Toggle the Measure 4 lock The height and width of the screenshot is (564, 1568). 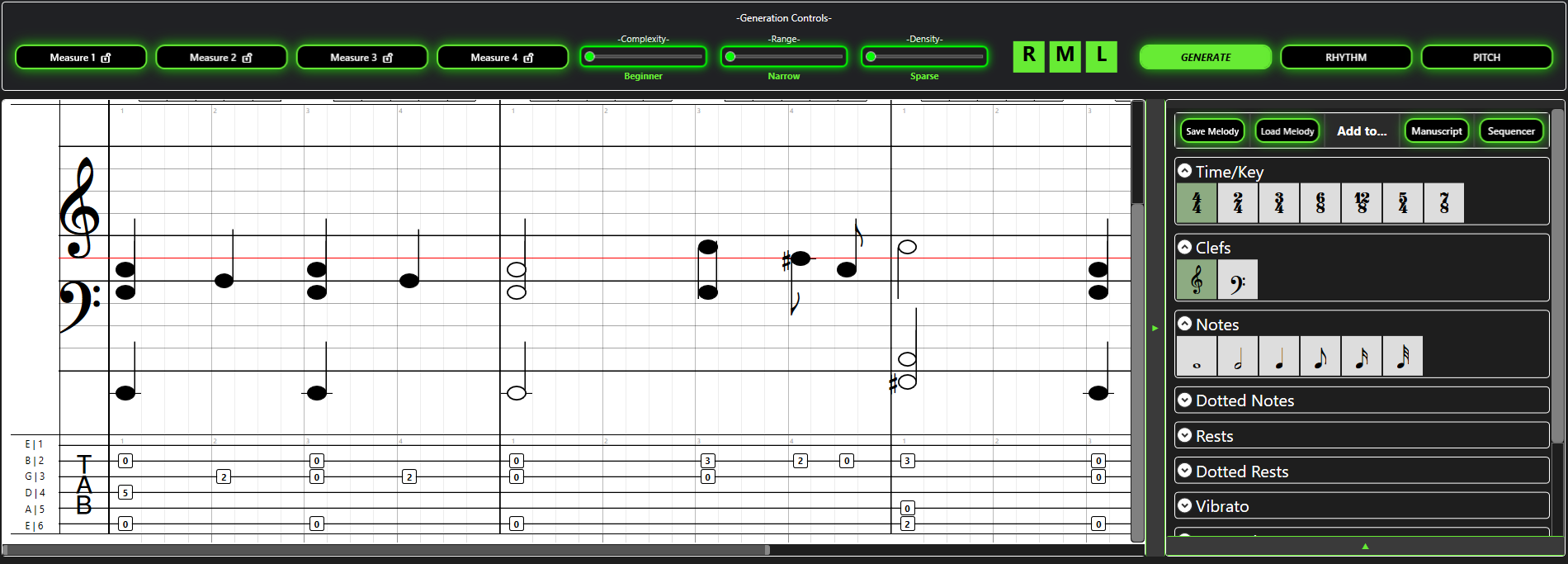pyautogui.click(x=503, y=57)
